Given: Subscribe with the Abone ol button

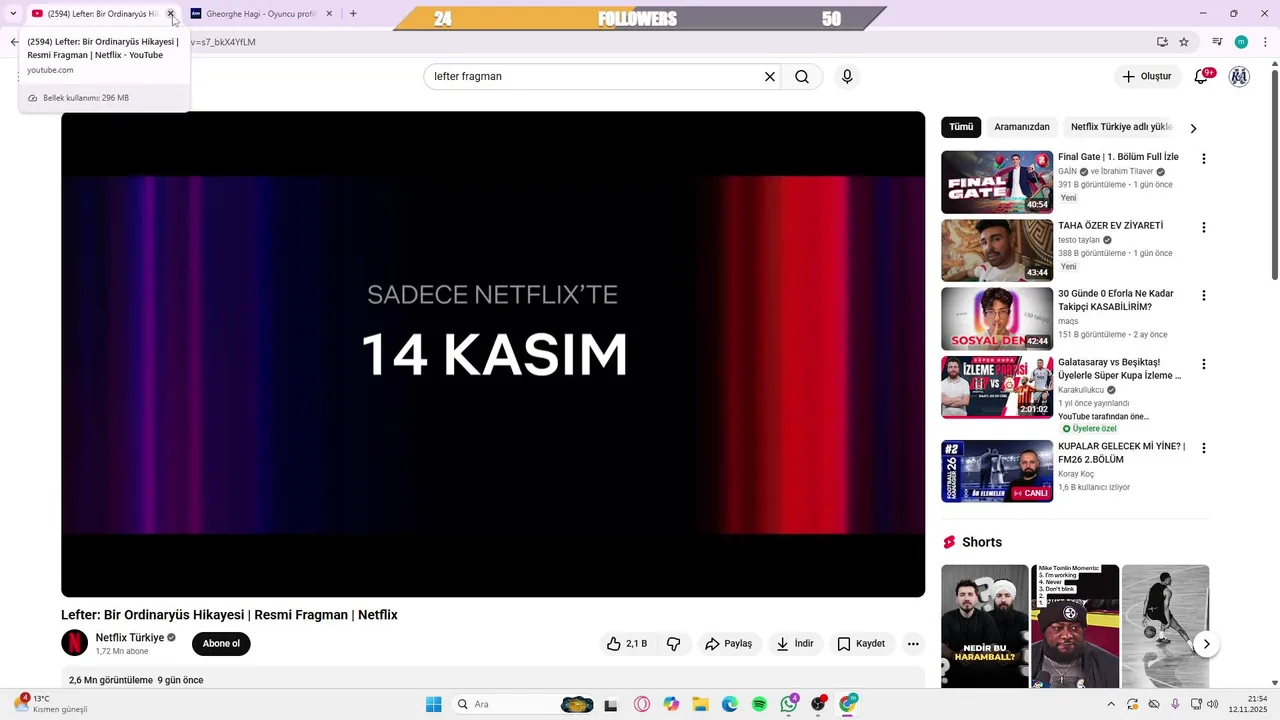Looking at the screenshot, I should (221, 643).
